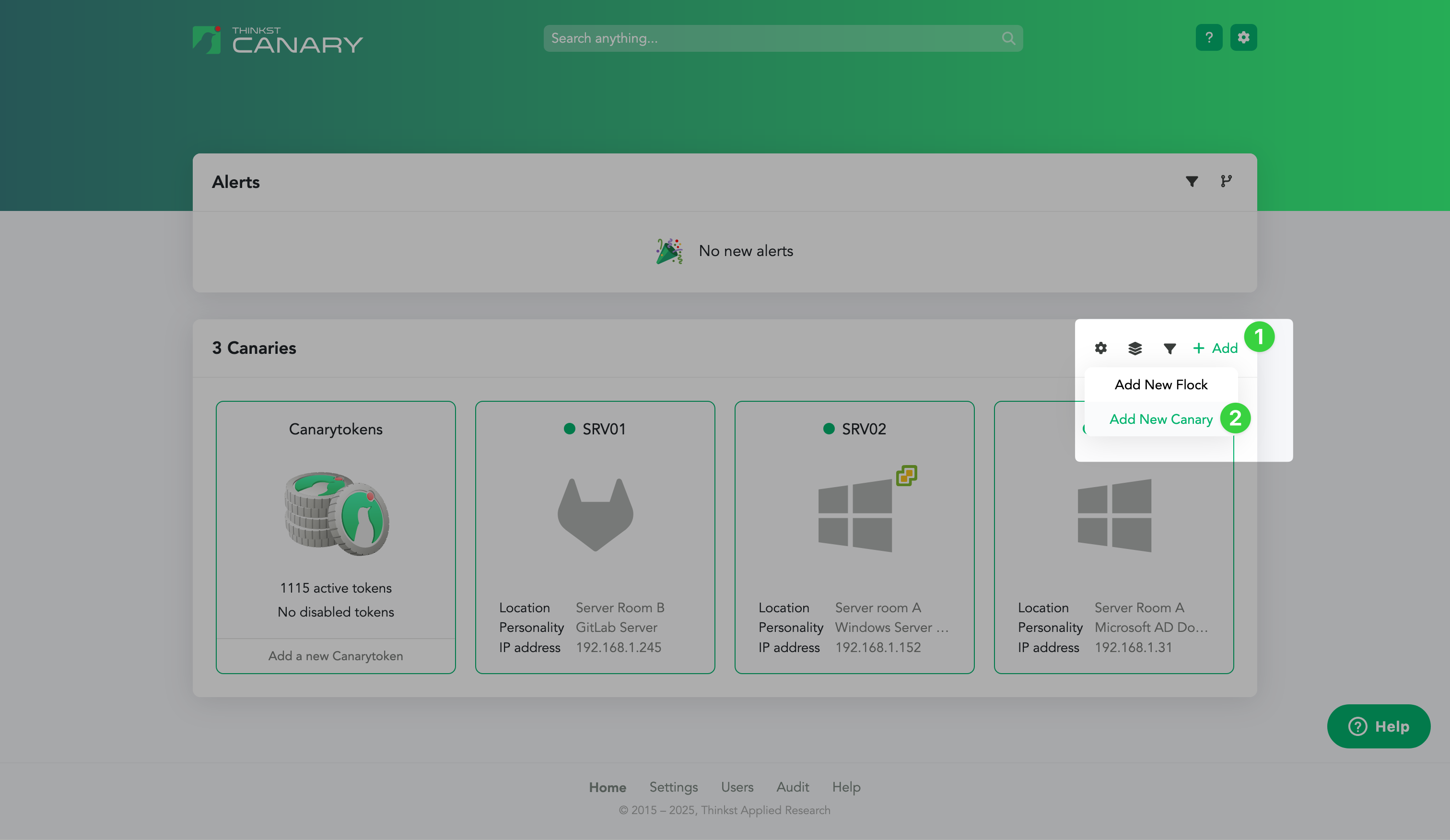This screenshot has width=1450, height=840.
Task: Click 'GitLab Server' personality value
Action: (x=616, y=627)
